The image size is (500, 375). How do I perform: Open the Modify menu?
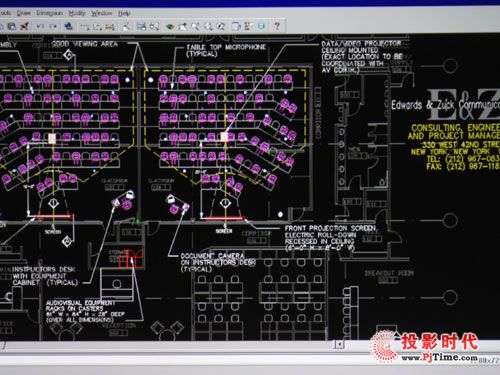point(77,13)
